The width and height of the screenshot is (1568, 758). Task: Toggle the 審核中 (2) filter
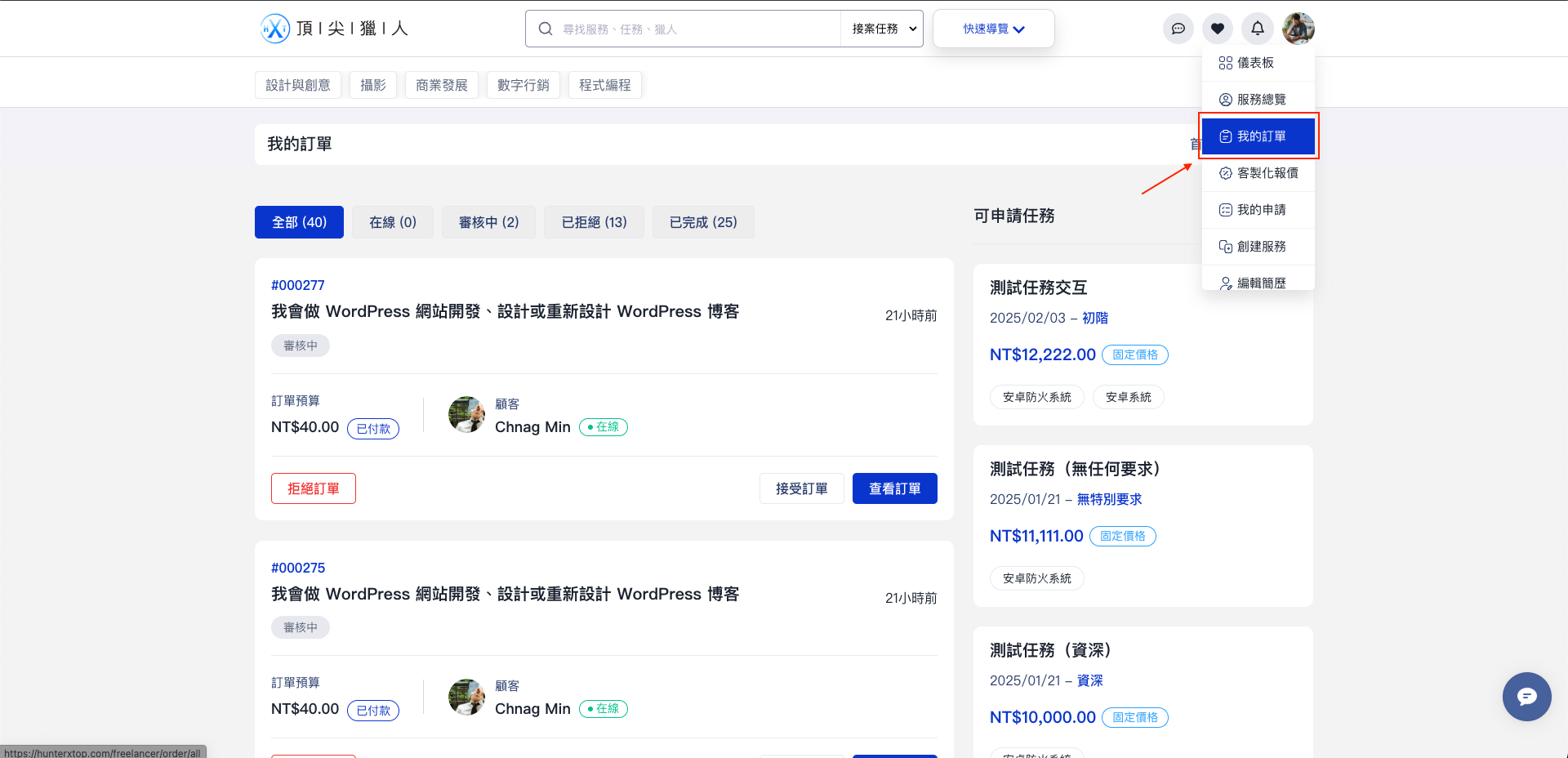pos(488,221)
